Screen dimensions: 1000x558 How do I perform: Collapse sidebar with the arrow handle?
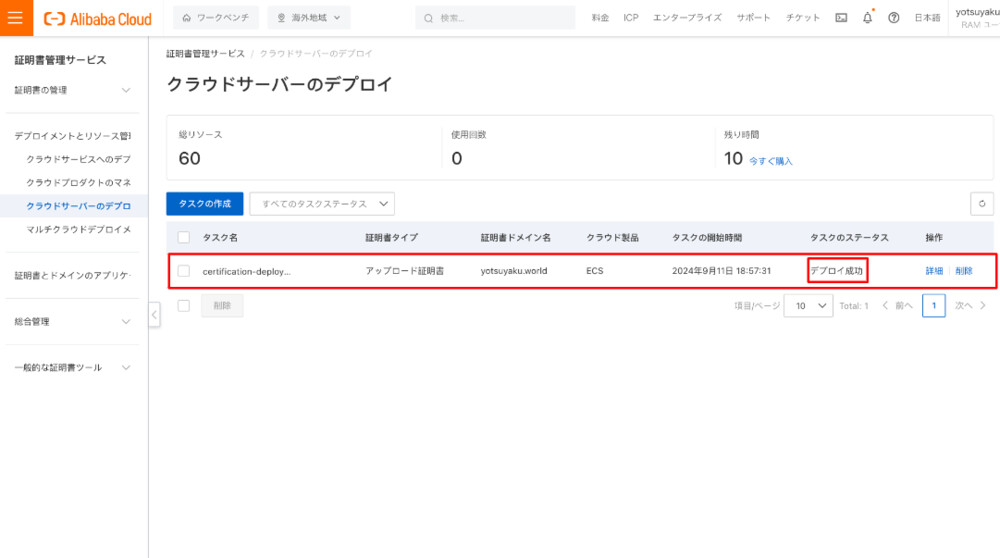[x=154, y=315]
